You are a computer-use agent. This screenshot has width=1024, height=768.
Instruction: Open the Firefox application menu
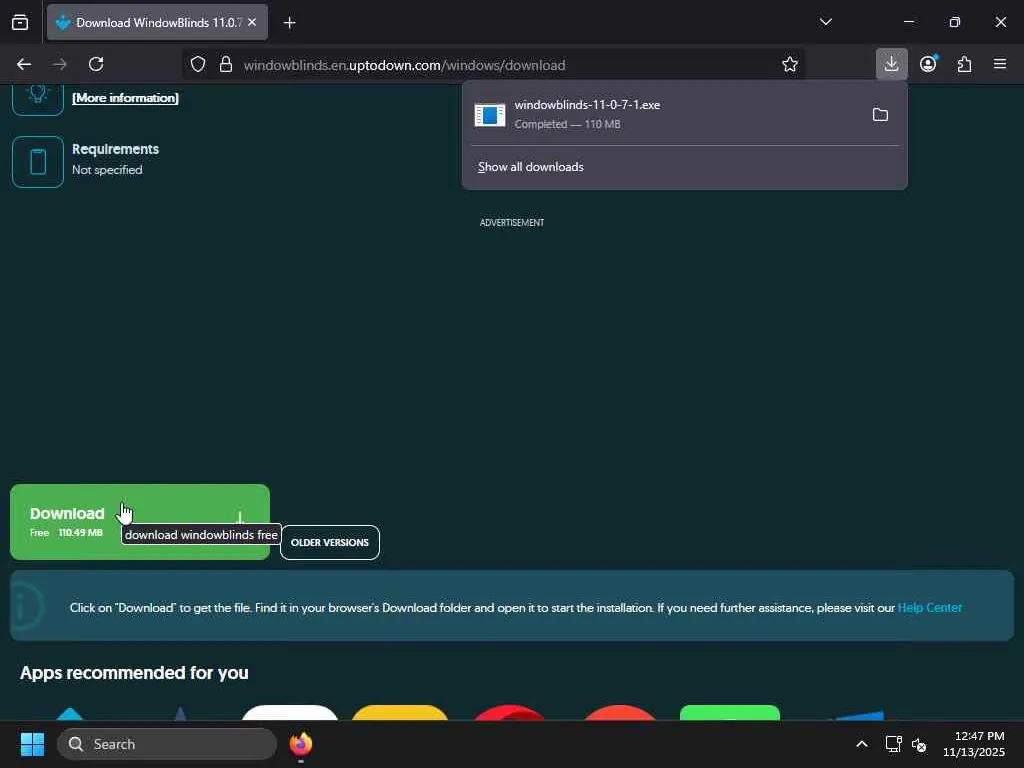tap(1000, 64)
